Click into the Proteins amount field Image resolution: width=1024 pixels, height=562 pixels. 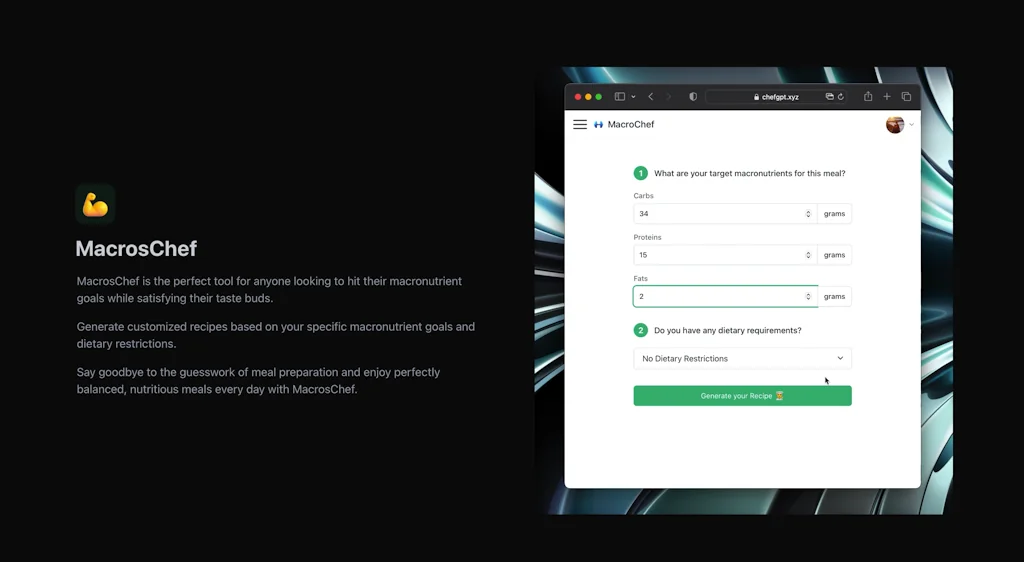[x=725, y=255]
